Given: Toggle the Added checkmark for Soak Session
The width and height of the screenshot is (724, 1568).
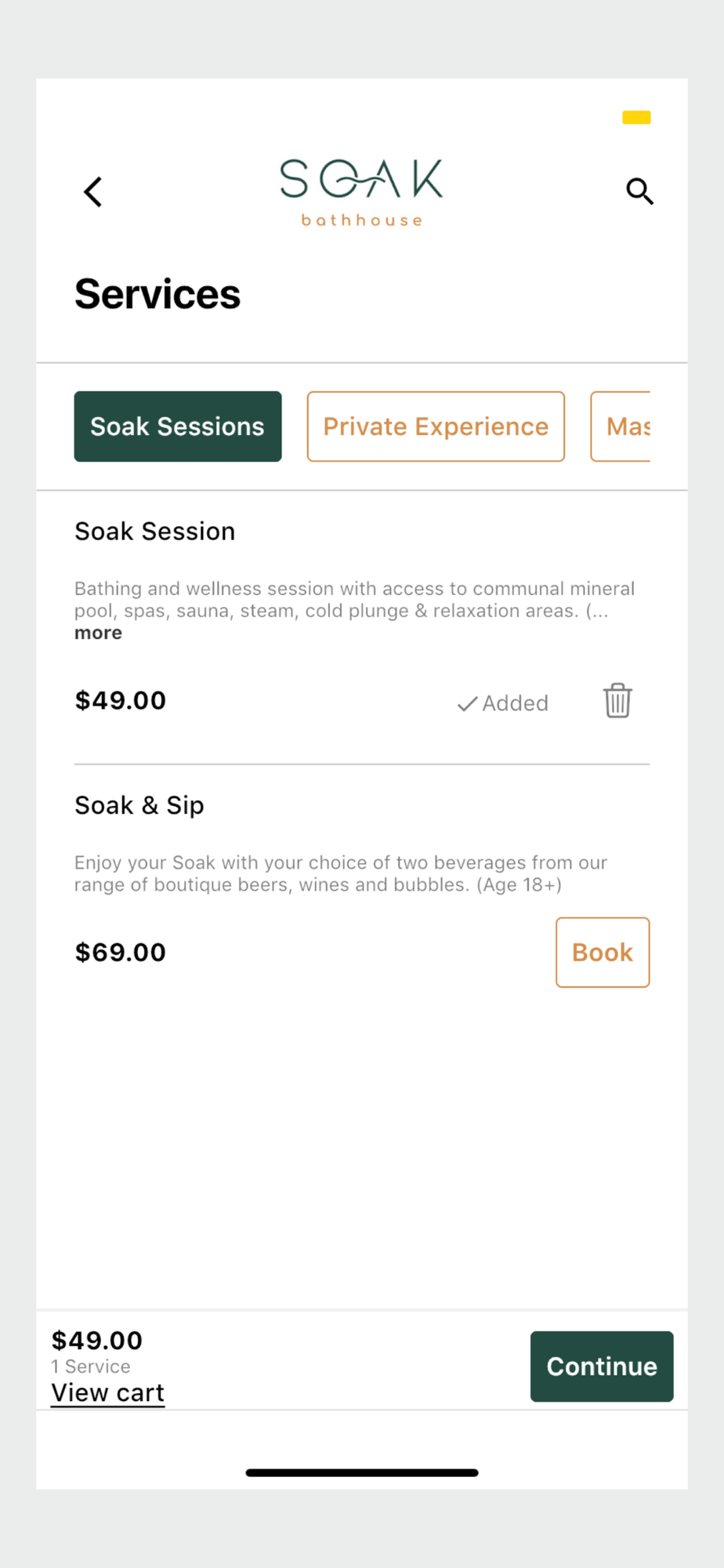Looking at the screenshot, I should coord(503,703).
